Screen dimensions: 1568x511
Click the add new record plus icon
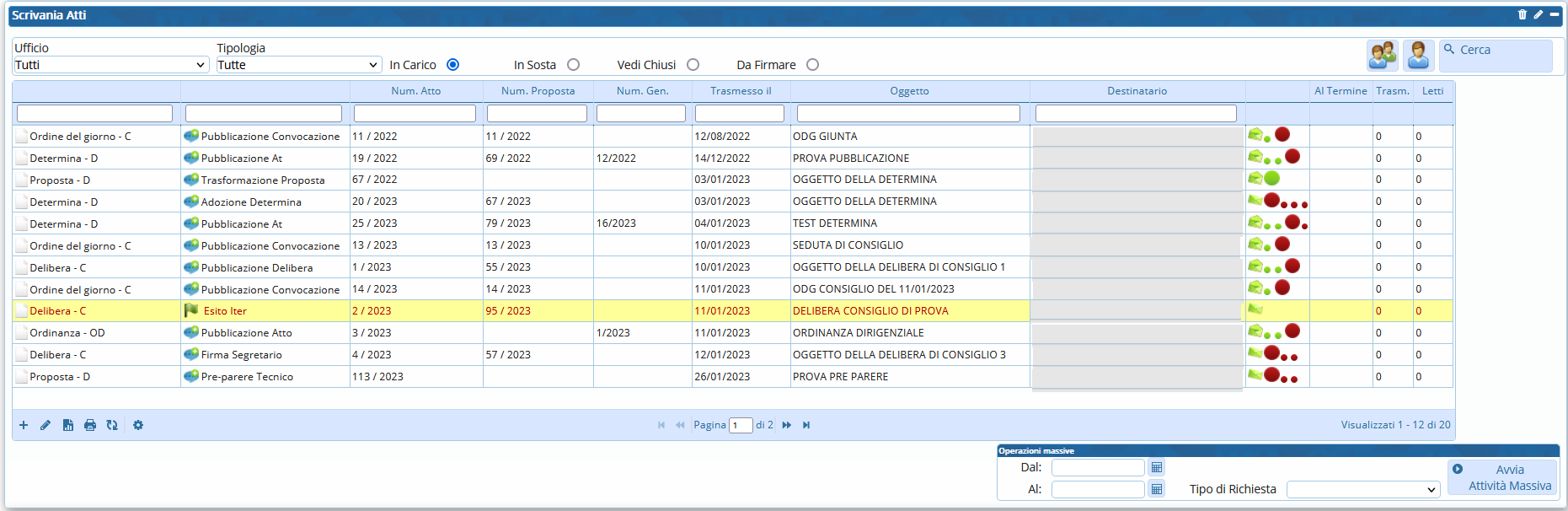point(24,425)
